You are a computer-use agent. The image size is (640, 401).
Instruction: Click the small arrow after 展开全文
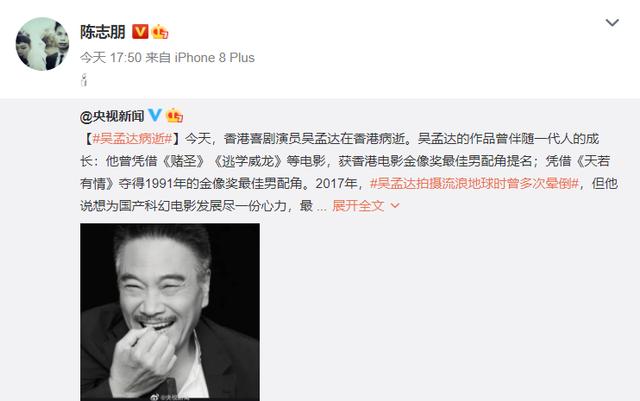click(395, 206)
